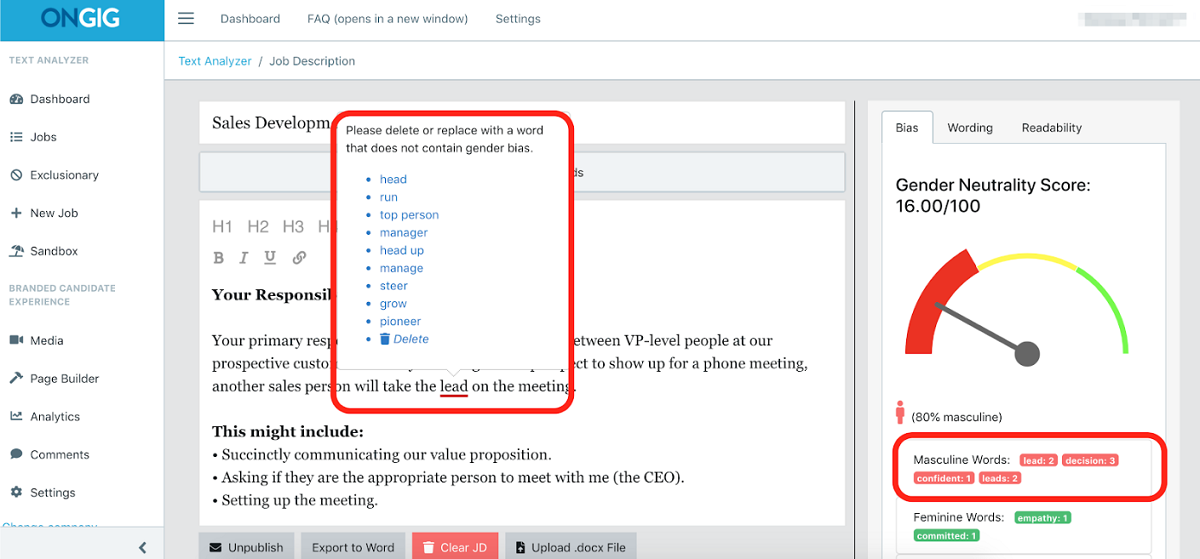1200x559 pixels.
Task: Switch to the Readability tab
Action: click(1052, 128)
